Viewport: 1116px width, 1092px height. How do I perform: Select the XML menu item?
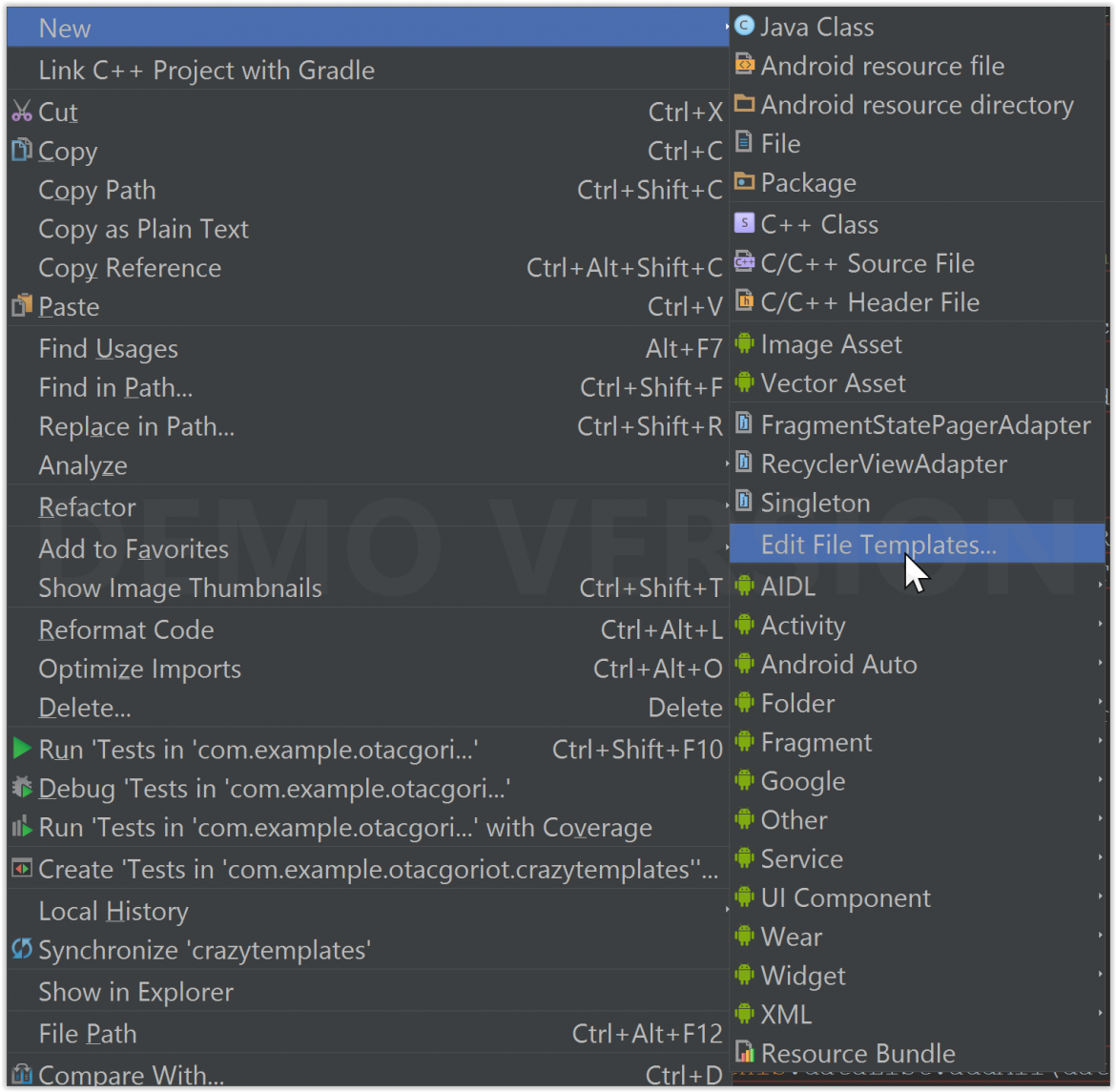(x=917, y=1014)
